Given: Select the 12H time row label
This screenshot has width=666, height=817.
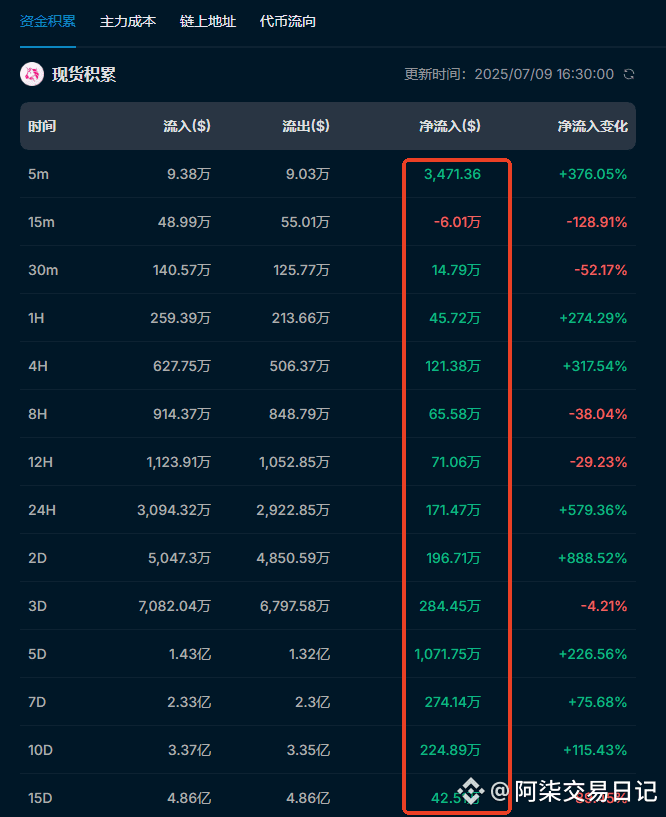Looking at the screenshot, I should (41, 462).
